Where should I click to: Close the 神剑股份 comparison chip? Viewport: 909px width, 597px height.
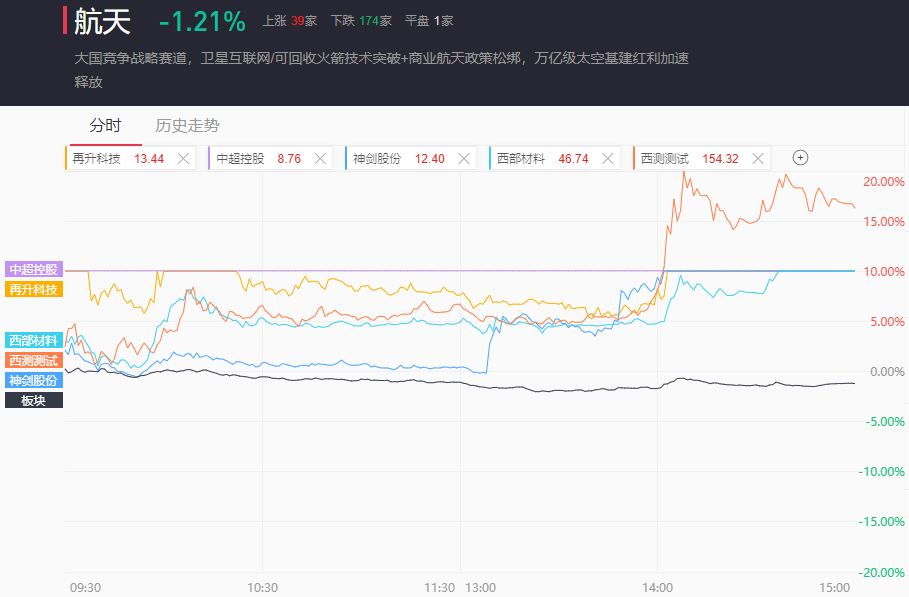click(x=464, y=158)
